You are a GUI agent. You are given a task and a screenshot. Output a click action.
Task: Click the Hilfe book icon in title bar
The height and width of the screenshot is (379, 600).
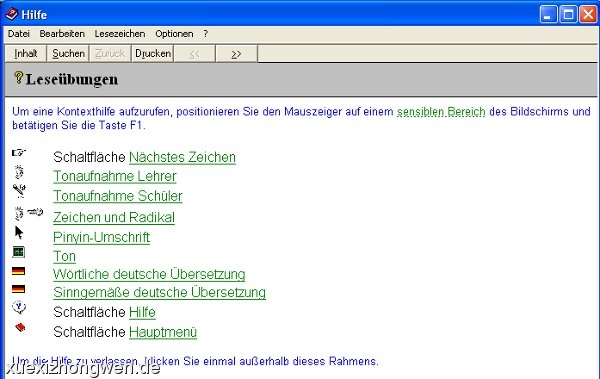point(11,14)
